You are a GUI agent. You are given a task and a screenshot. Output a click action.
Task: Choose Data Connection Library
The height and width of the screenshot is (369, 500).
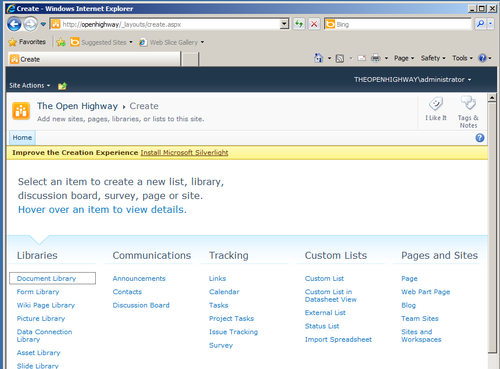[x=44, y=335]
